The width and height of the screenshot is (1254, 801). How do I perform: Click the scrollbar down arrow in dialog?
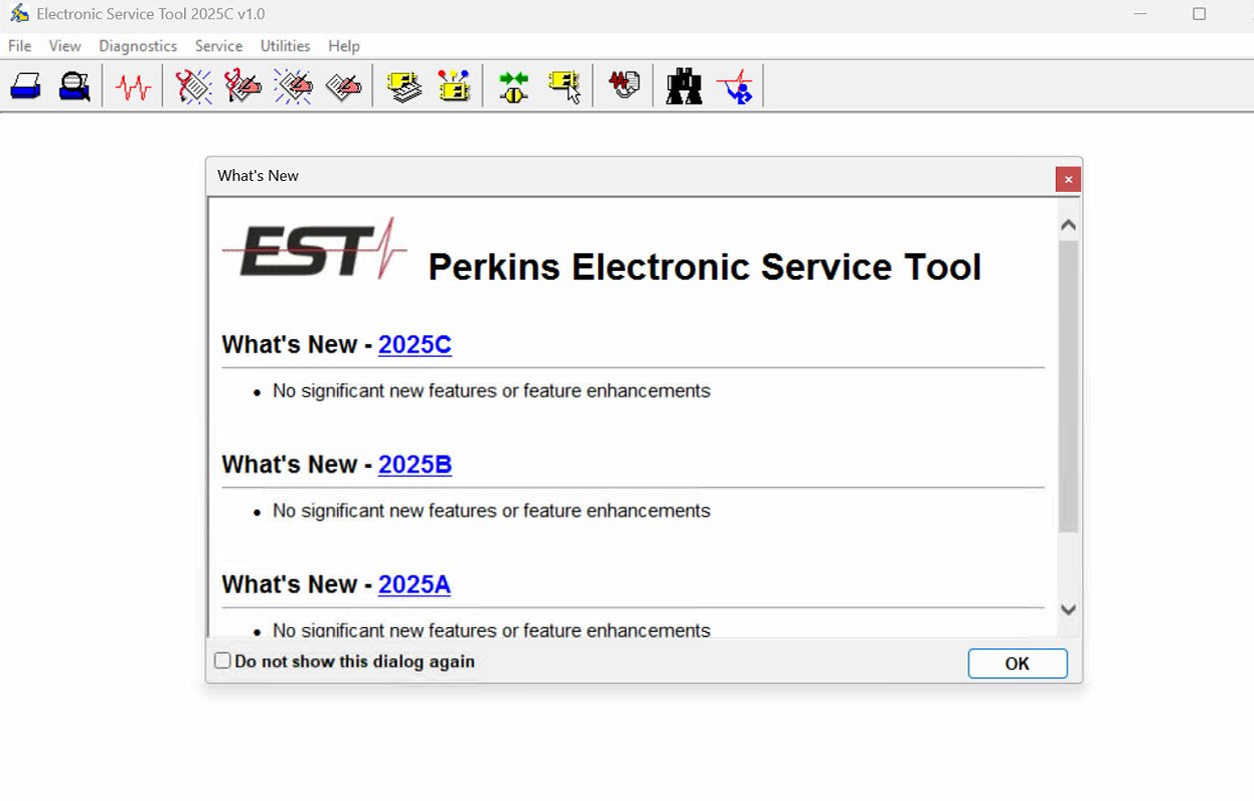point(1068,610)
